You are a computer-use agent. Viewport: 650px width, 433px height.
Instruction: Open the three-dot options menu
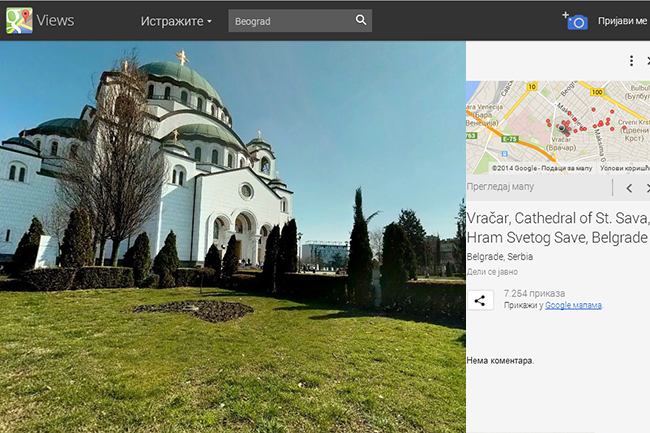[x=631, y=61]
